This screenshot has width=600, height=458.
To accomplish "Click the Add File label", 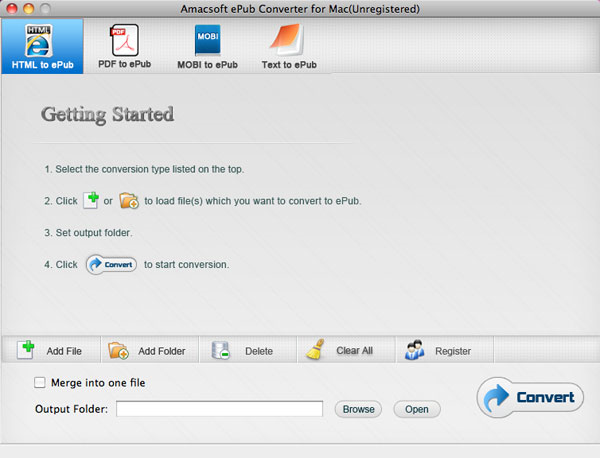I will (x=64, y=351).
